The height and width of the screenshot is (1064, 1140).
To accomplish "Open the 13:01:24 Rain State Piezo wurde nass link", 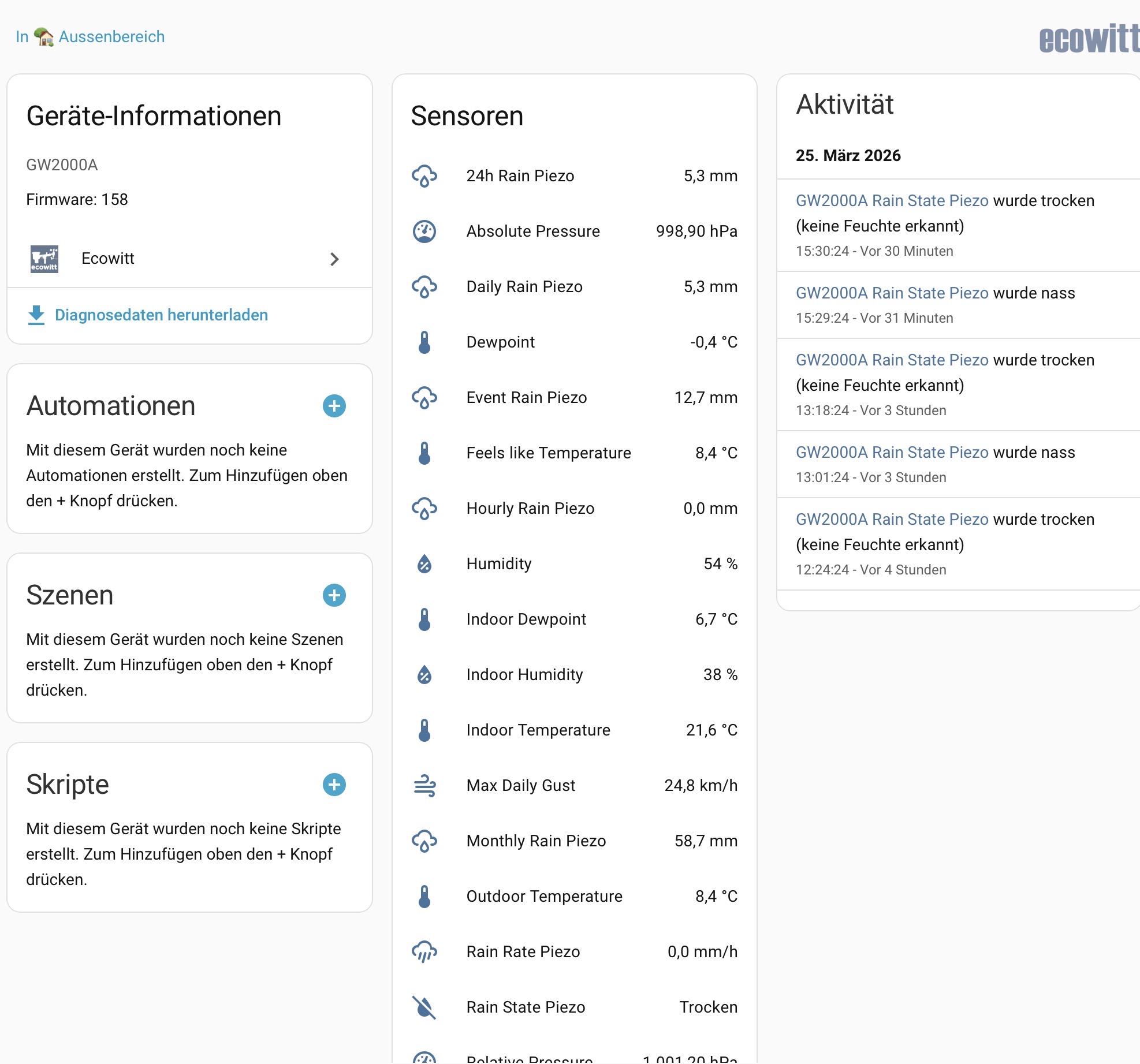I will coord(892,453).
